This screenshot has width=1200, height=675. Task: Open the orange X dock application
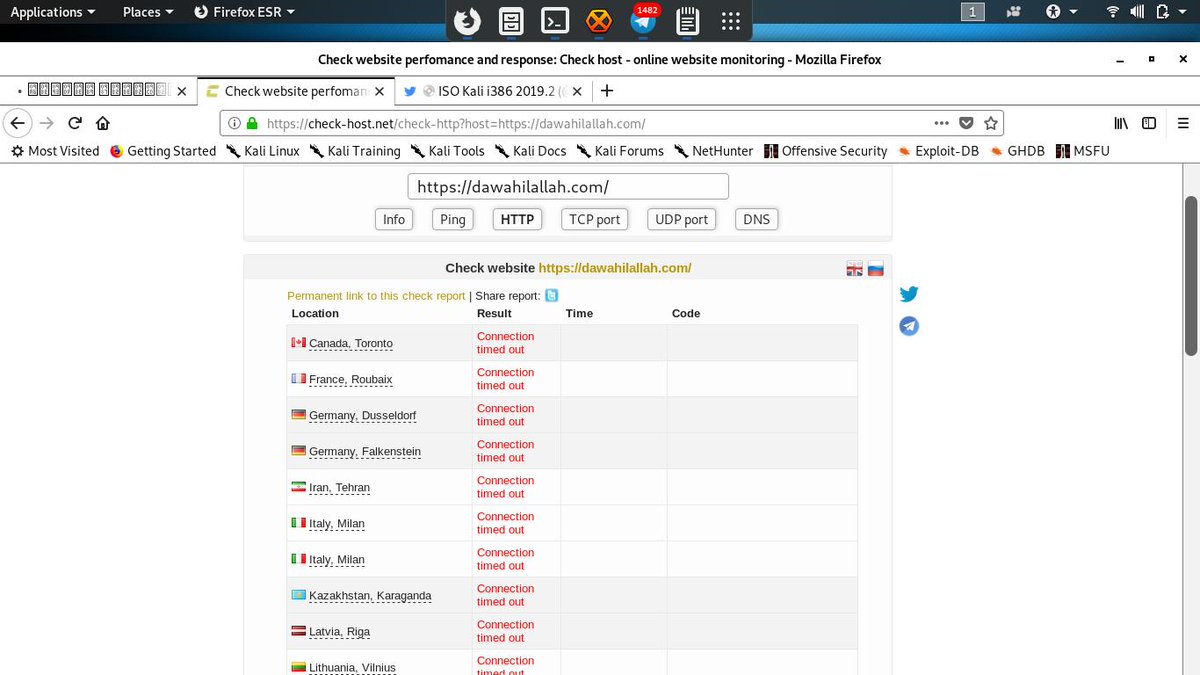point(599,20)
